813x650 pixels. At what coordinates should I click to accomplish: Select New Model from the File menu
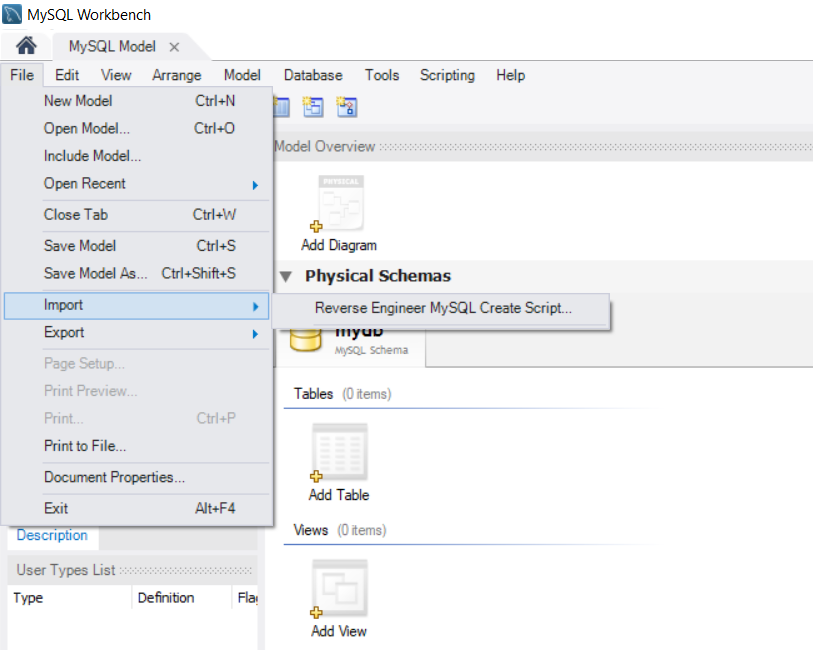point(78,100)
